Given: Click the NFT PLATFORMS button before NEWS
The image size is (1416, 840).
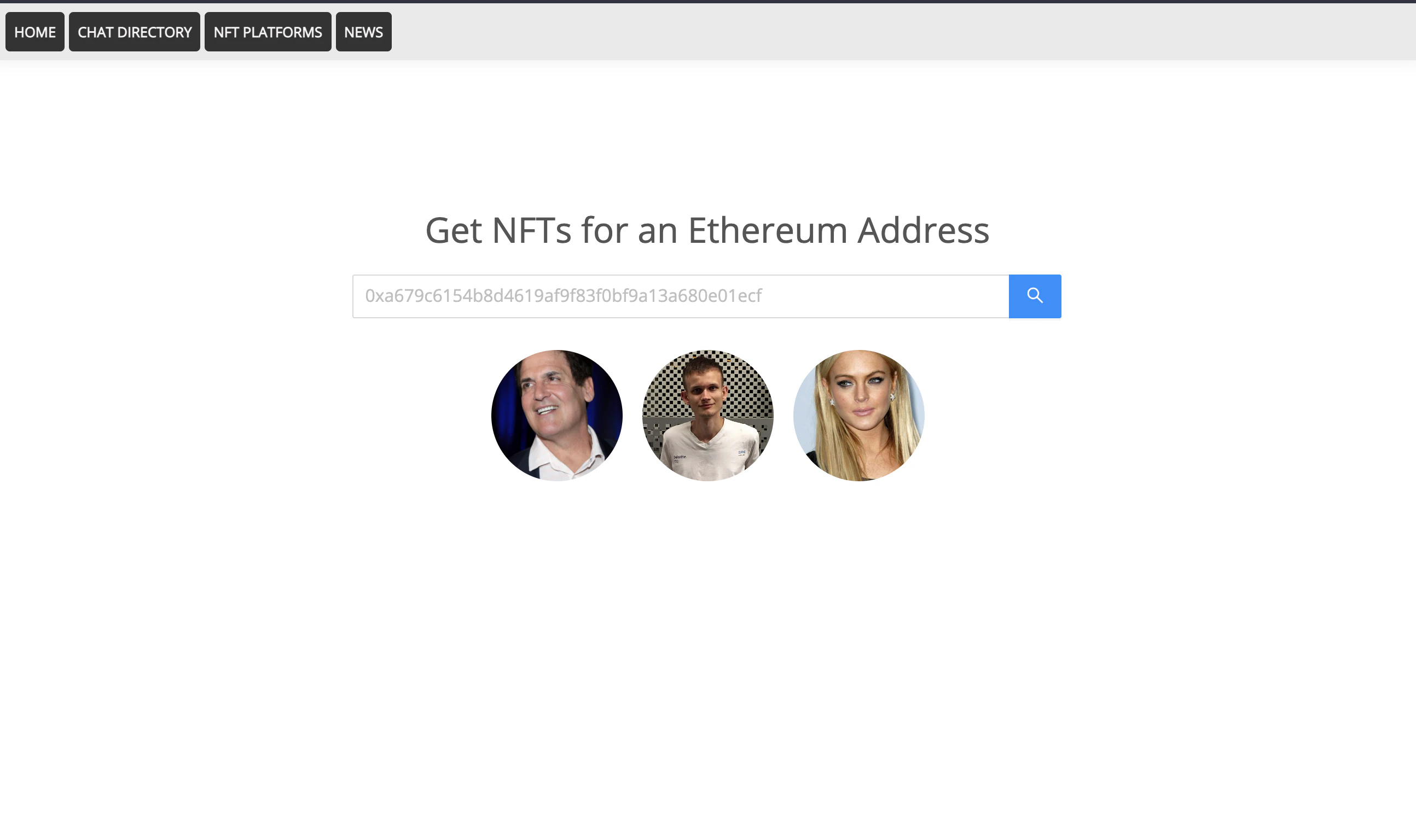Looking at the screenshot, I should point(268,32).
